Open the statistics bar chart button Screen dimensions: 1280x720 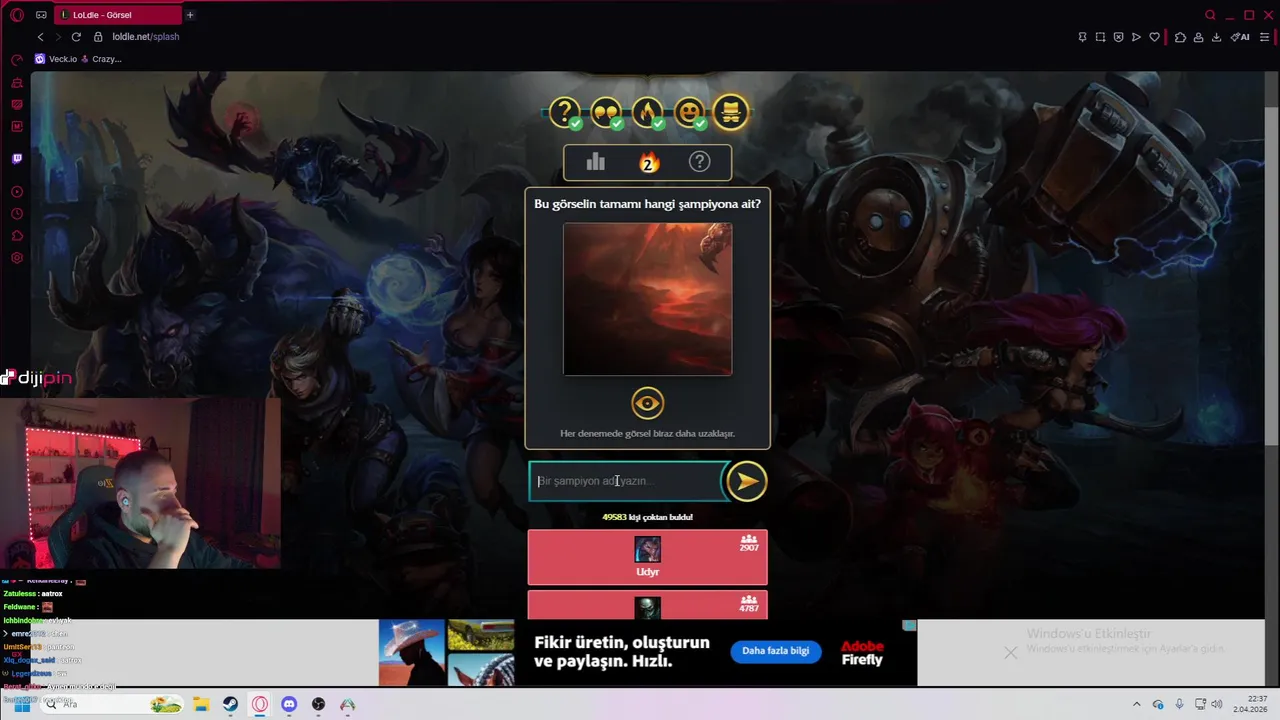point(596,162)
